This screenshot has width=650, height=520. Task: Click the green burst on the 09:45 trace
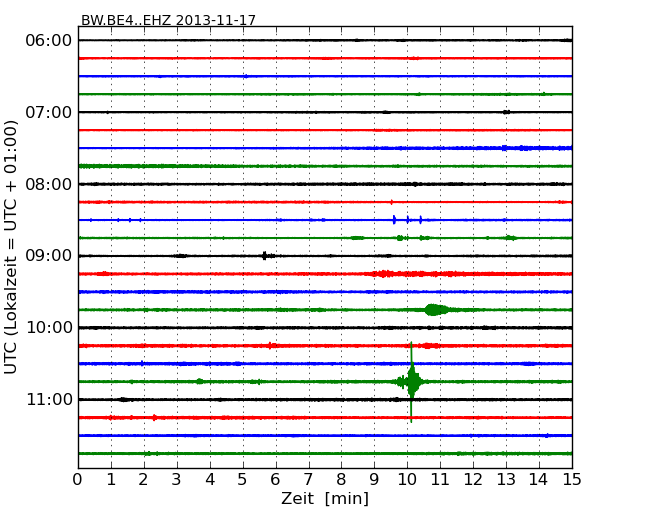click(x=436, y=310)
